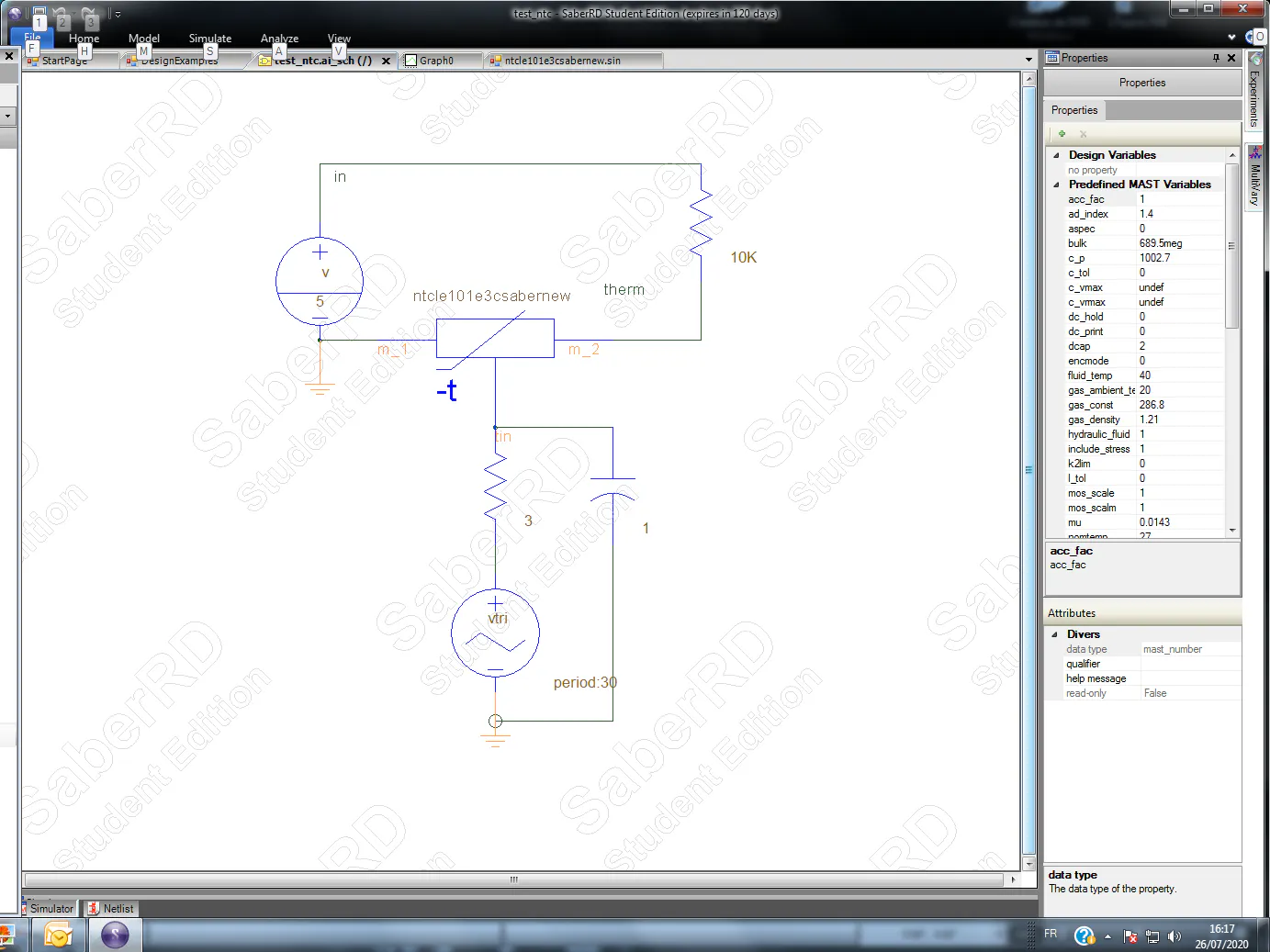The width and height of the screenshot is (1270, 952).
Task: Open the MultiVary side panel
Action: click(x=1254, y=179)
